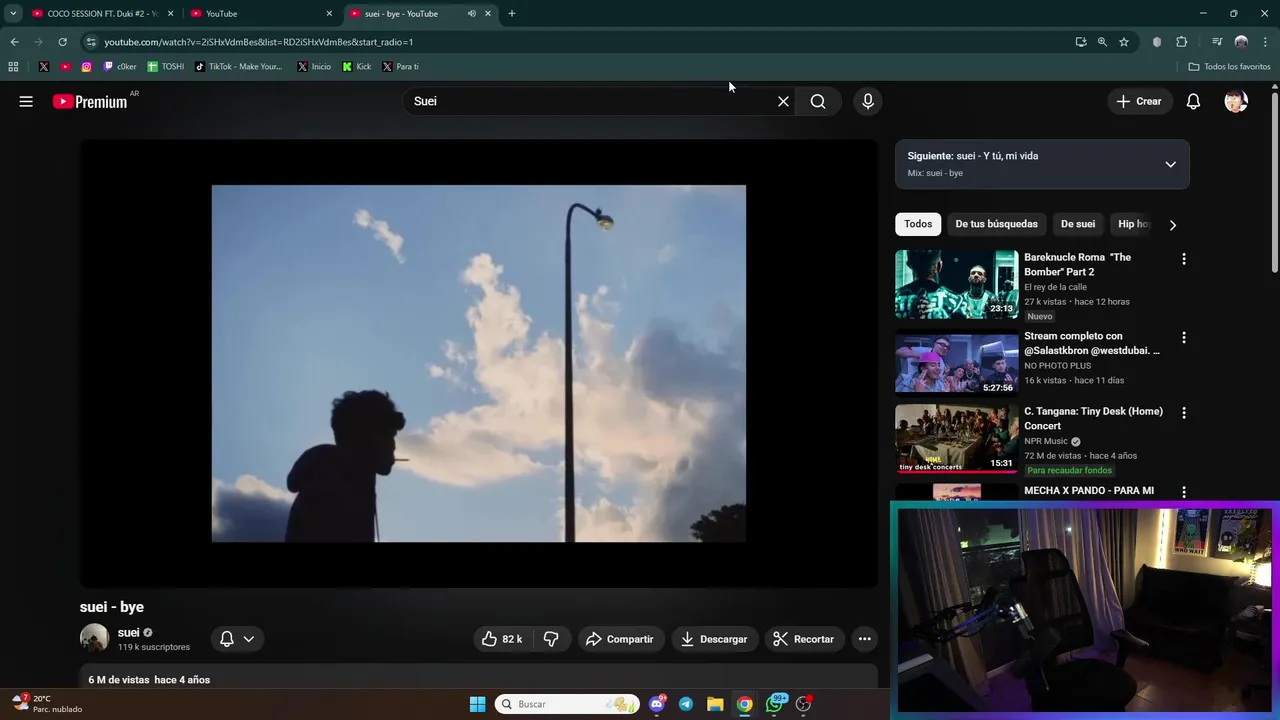Open more actions under the video
Image resolution: width=1280 pixels, height=720 pixels.
click(864, 639)
